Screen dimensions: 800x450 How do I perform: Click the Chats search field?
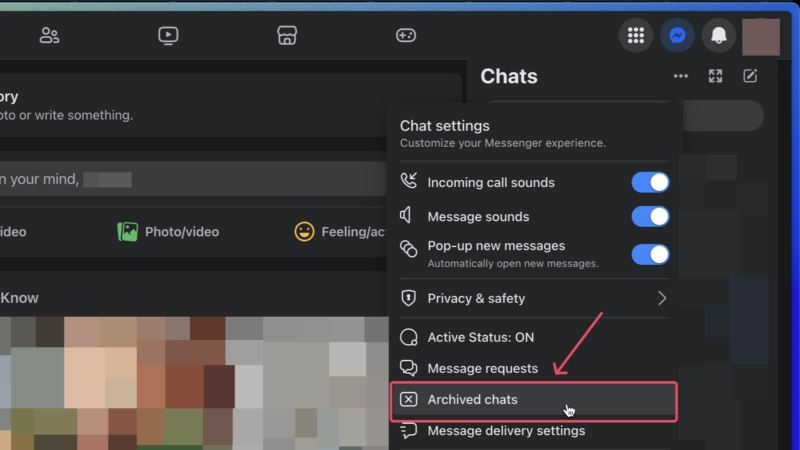(723, 116)
